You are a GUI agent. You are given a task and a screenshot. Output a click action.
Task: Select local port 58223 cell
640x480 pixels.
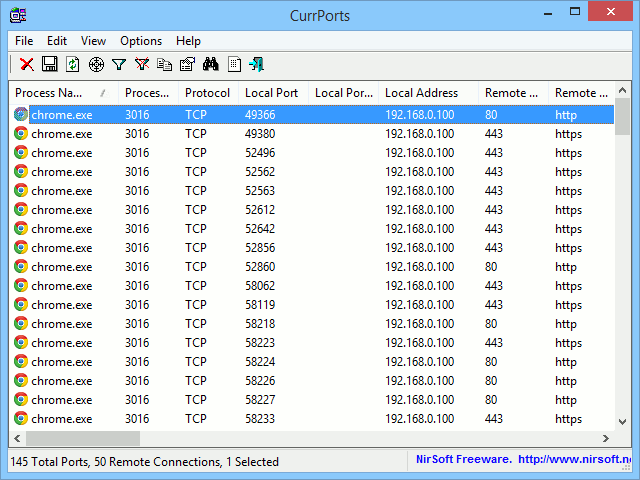(260, 342)
